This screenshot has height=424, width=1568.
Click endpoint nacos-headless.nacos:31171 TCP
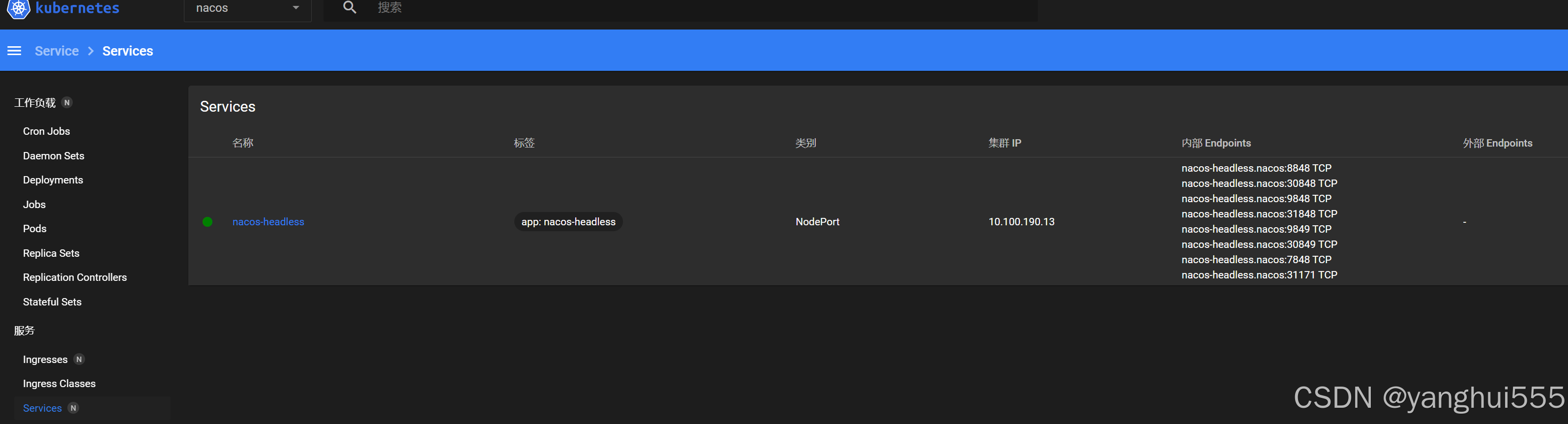point(1259,274)
